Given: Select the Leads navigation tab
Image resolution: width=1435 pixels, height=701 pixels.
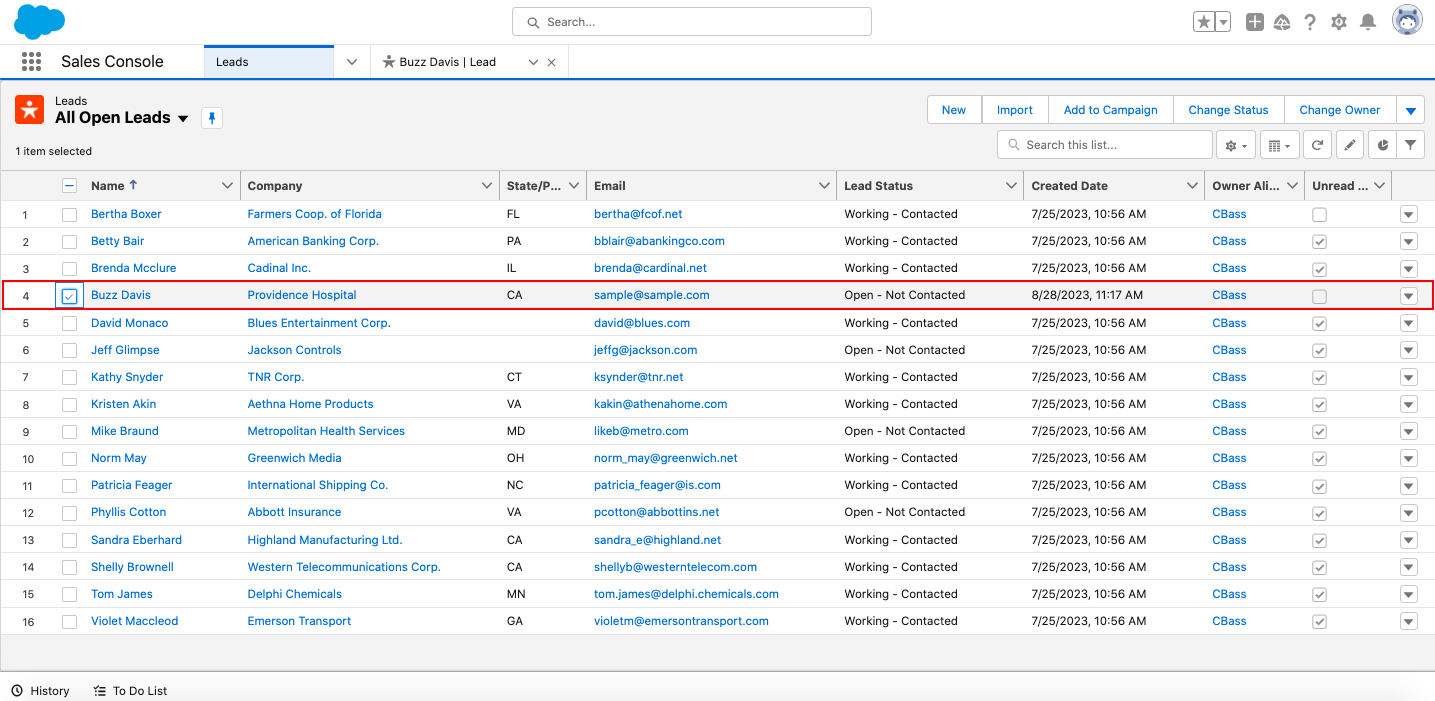Looking at the screenshot, I should pos(268,62).
